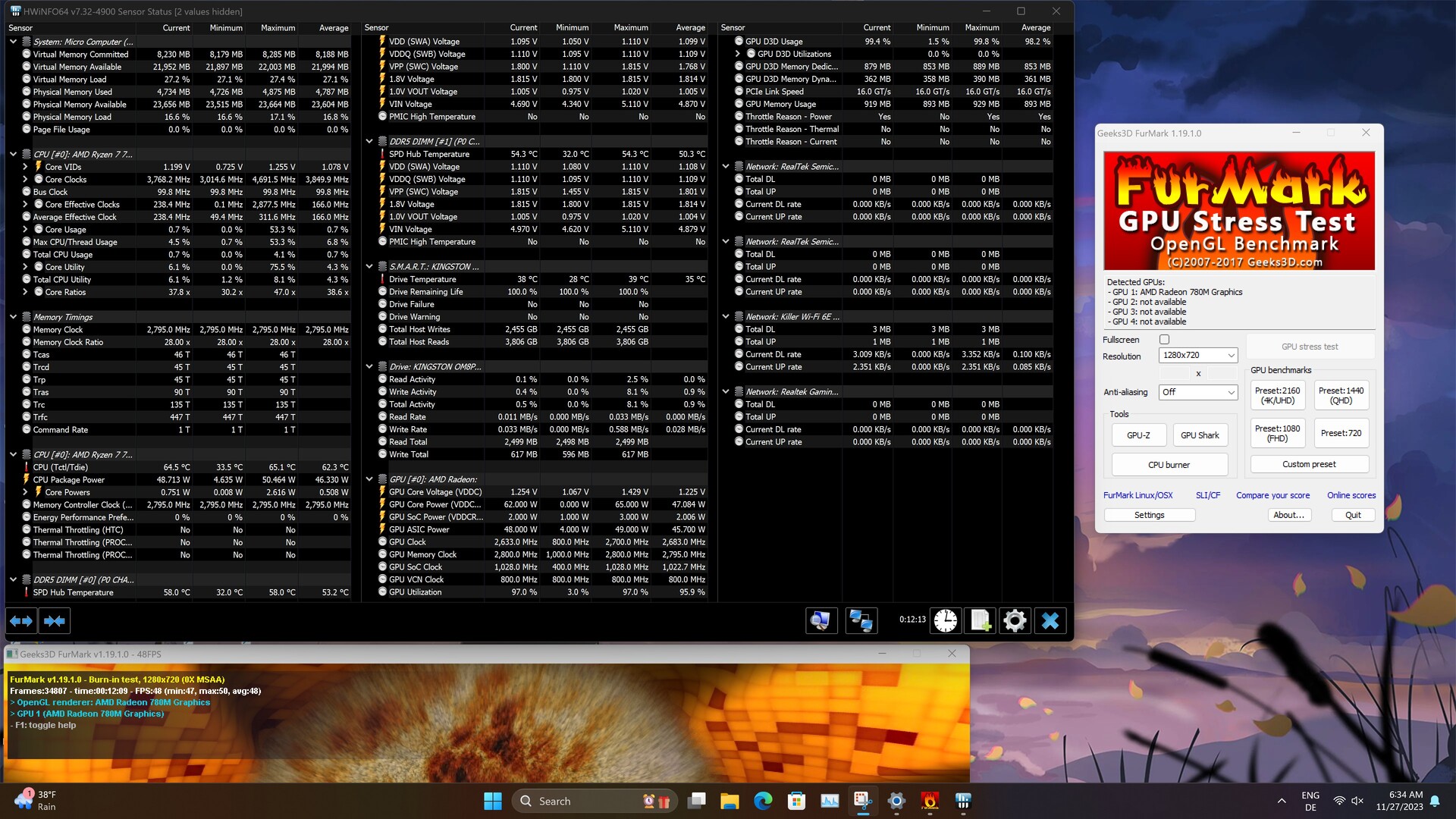
Task: Open clock showing 6:34 AM 11/27/2023
Action: (1400, 801)
